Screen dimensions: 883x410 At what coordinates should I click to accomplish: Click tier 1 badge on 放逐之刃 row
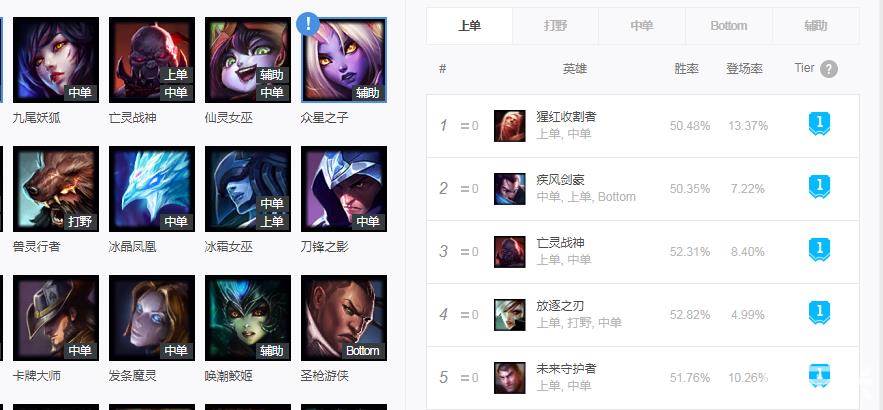coord(819,313)
